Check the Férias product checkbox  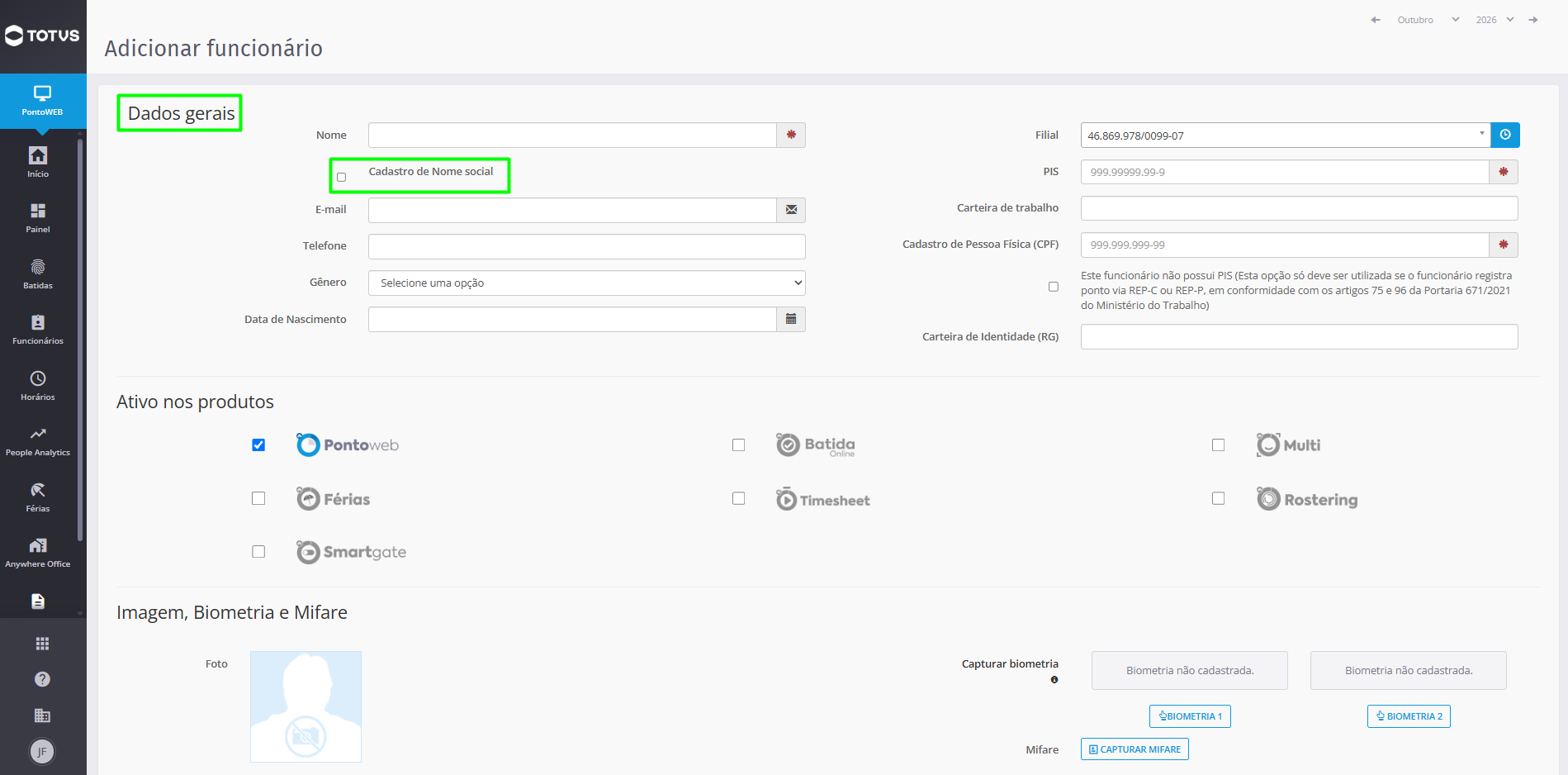click(x=258, y=498)
